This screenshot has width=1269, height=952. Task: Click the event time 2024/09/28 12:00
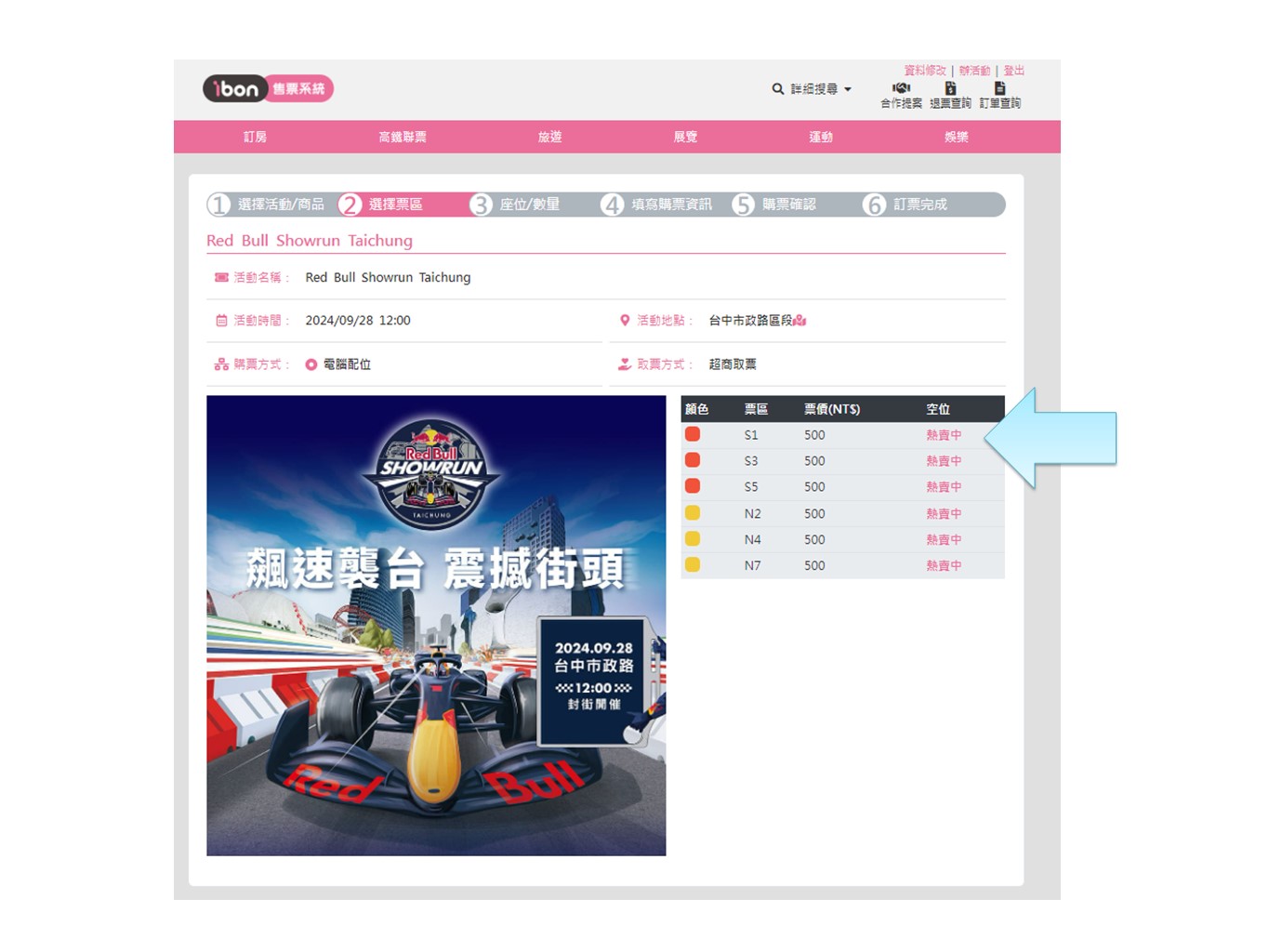point(358,321)
